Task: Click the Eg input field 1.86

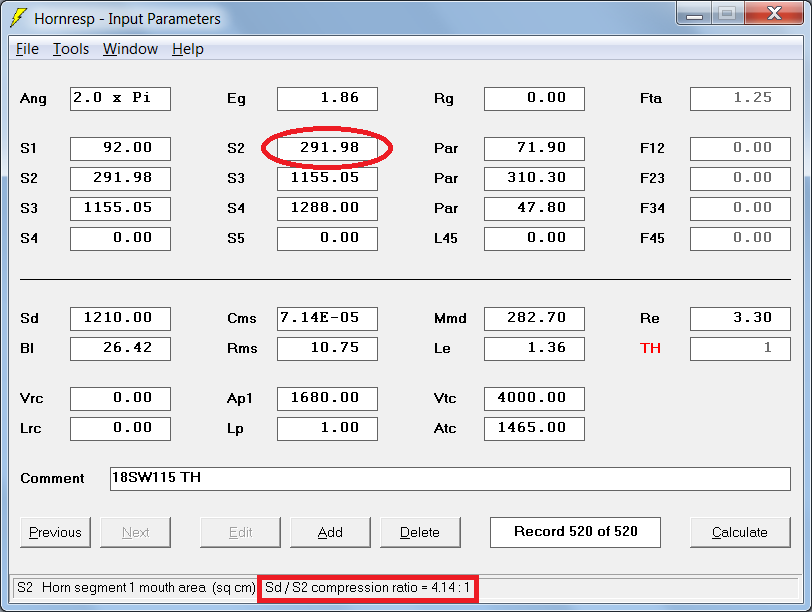Action: click(x=327, y=99)
